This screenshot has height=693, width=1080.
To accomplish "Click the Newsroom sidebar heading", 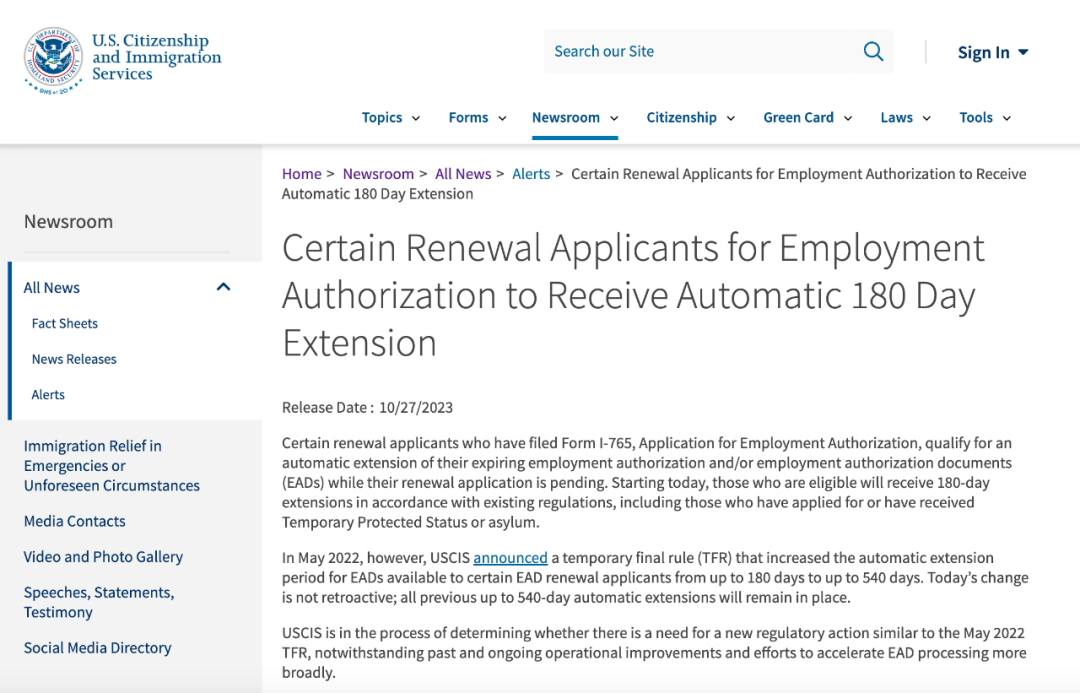I will click(68, 222).
